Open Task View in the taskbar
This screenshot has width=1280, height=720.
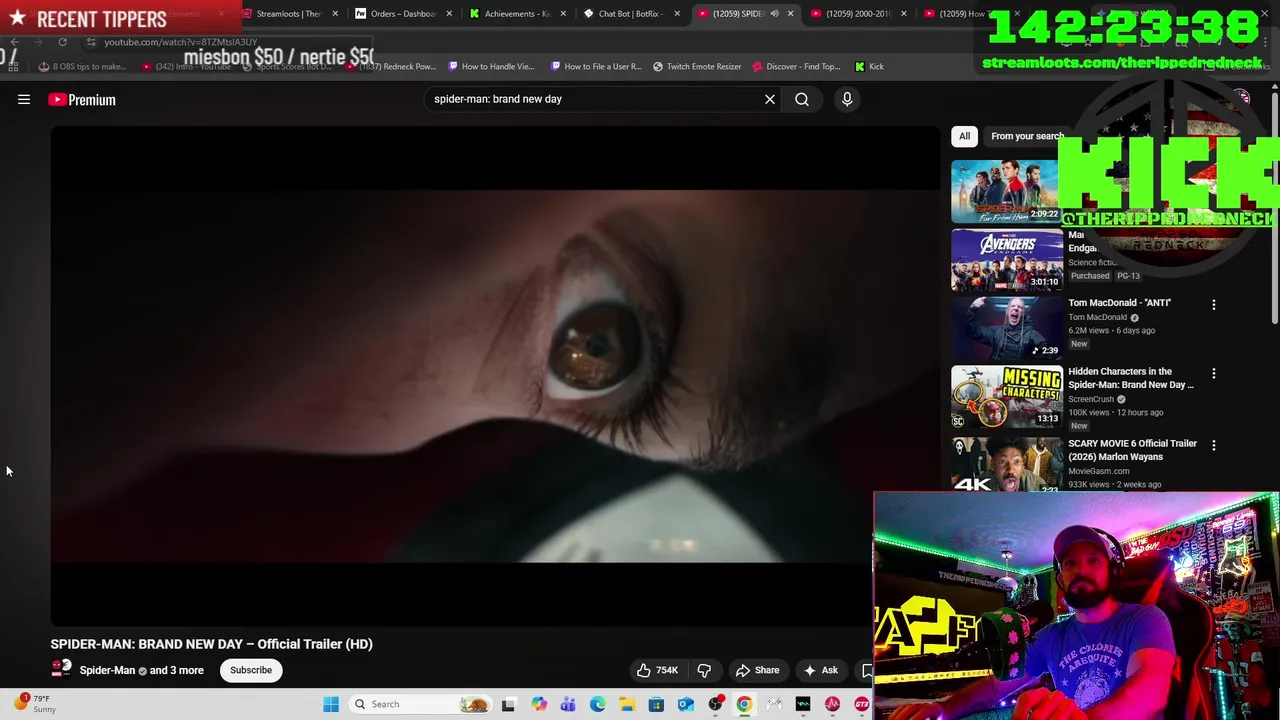[x=508, y=704]
